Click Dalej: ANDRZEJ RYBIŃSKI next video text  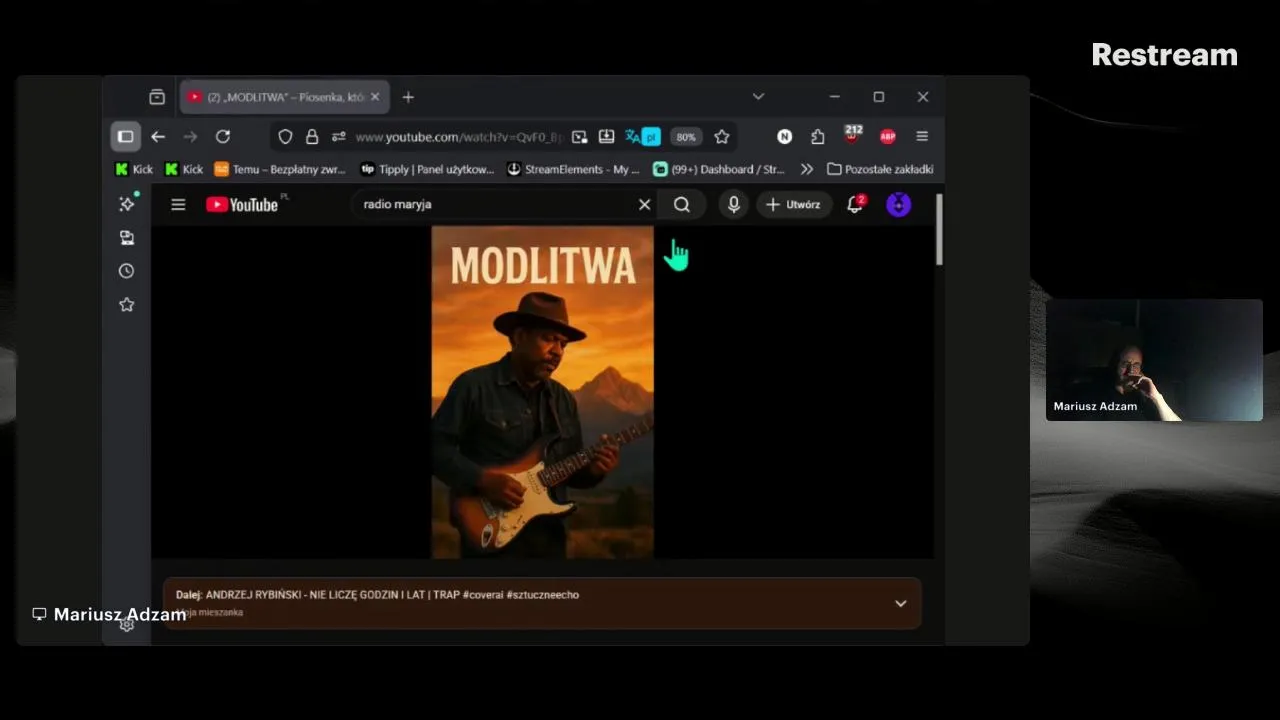[378, 594]
